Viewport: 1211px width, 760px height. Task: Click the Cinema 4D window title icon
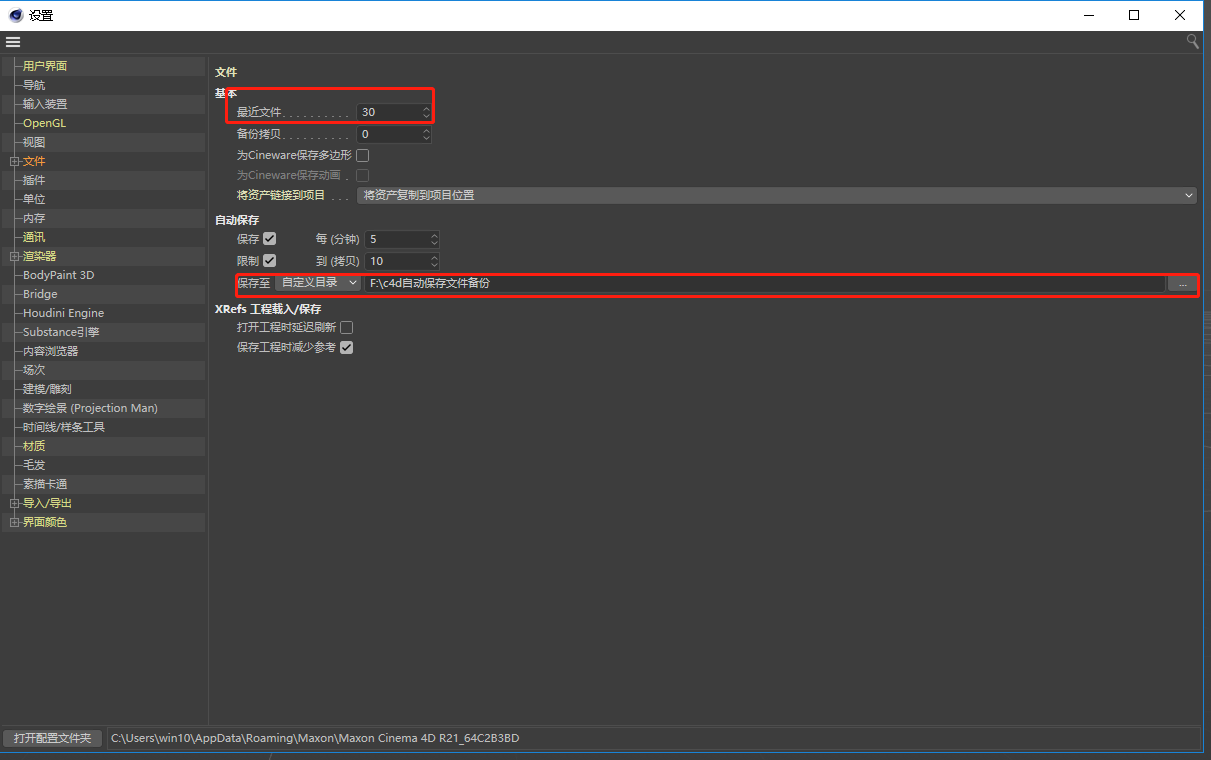[x=15, y=15]
